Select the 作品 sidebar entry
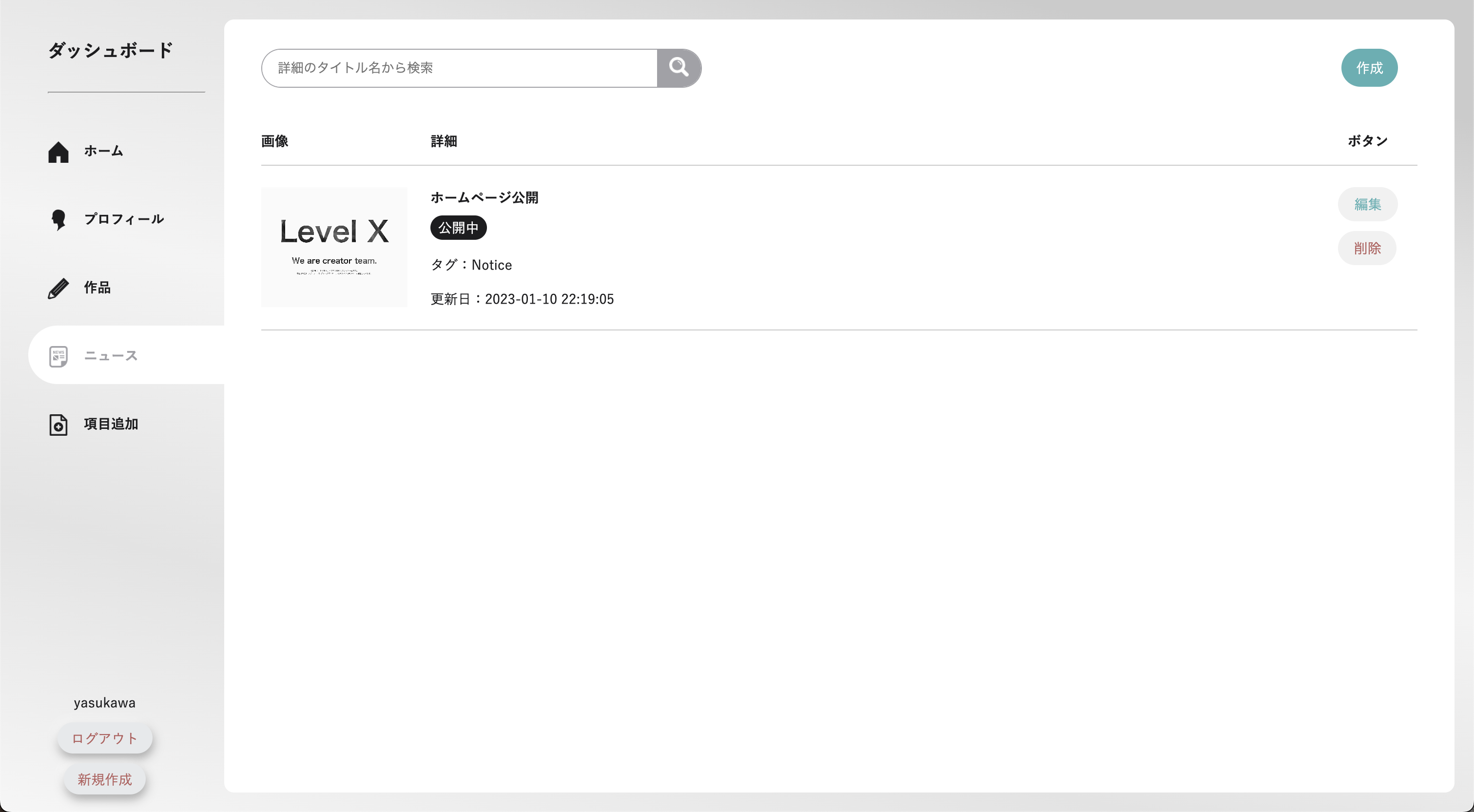The image size is (1474, 812). point(97,287)
